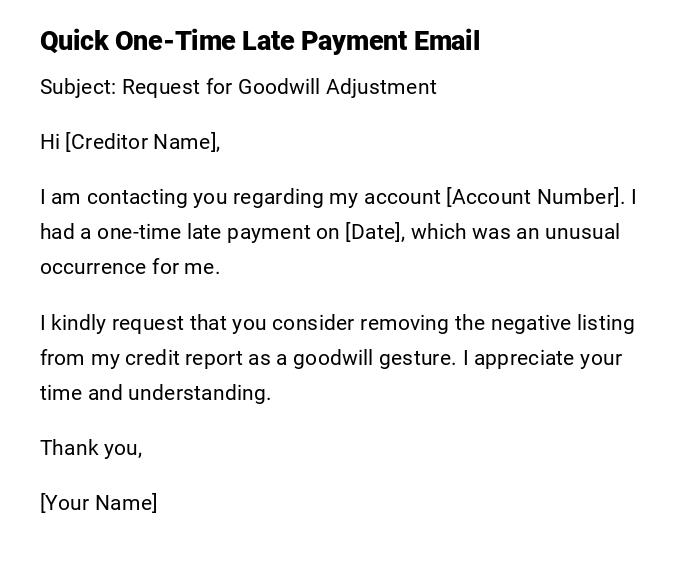The width and height of the screenshot is (700, 566).
Task: Click the words "unusual occurrence" in first paragraph
Action: tap(580, 232)
